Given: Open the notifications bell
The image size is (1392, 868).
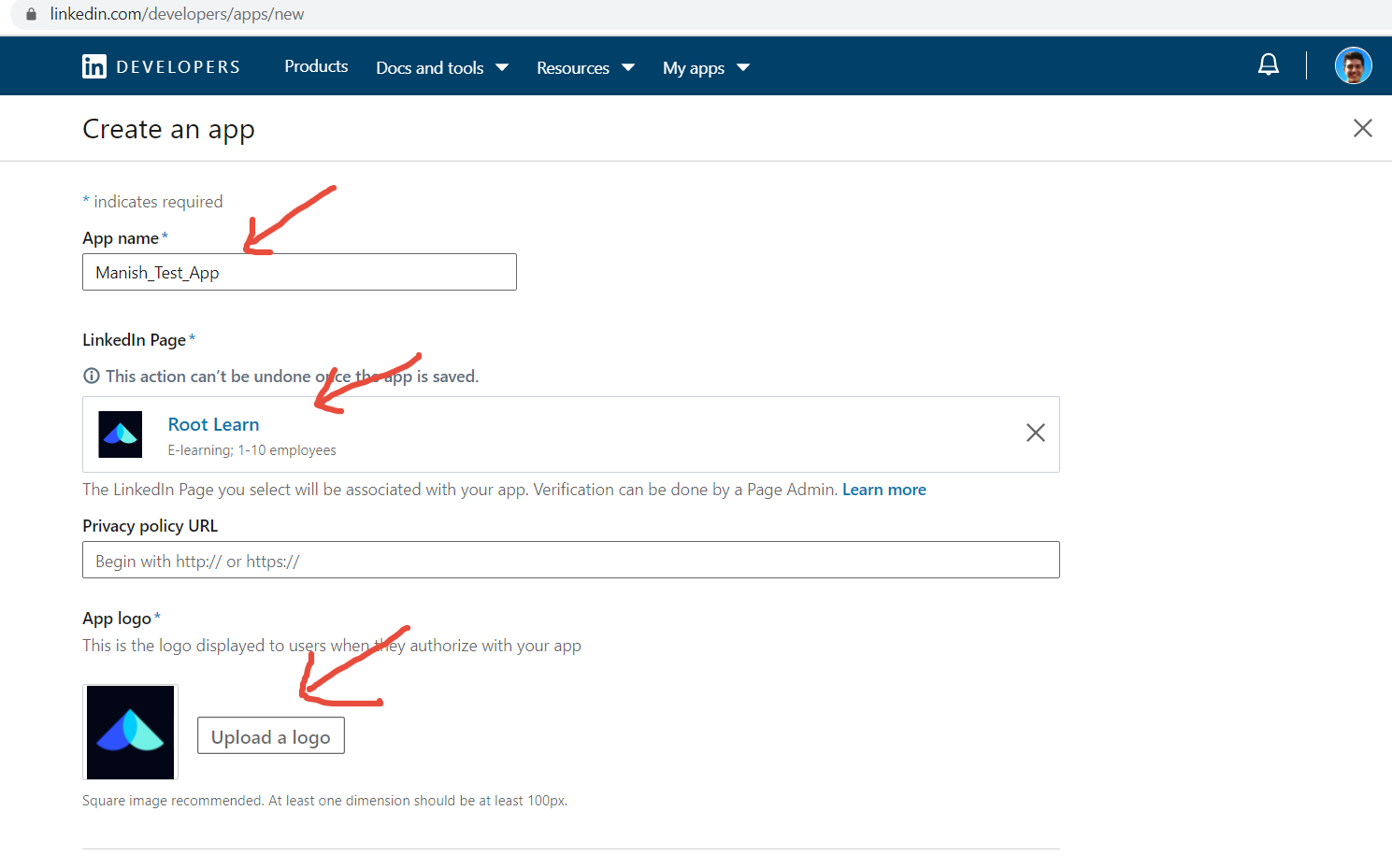Looking at the screenshot, I should tap(1269, 64).
